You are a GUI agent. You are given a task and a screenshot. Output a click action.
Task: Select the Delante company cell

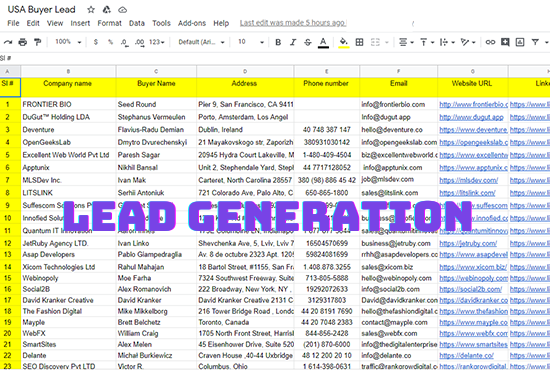click(x=68, y=355)
